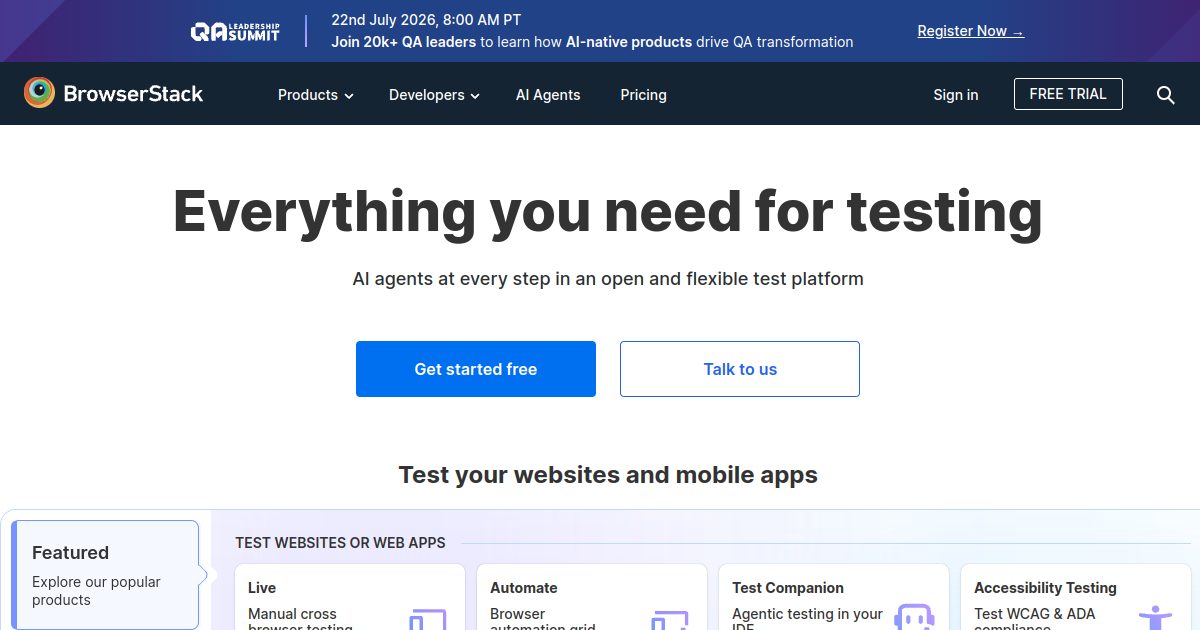1200x630 pixels.
Task: Select the Featured products tab
Action: pyautogui.click(x=105, y=575)
